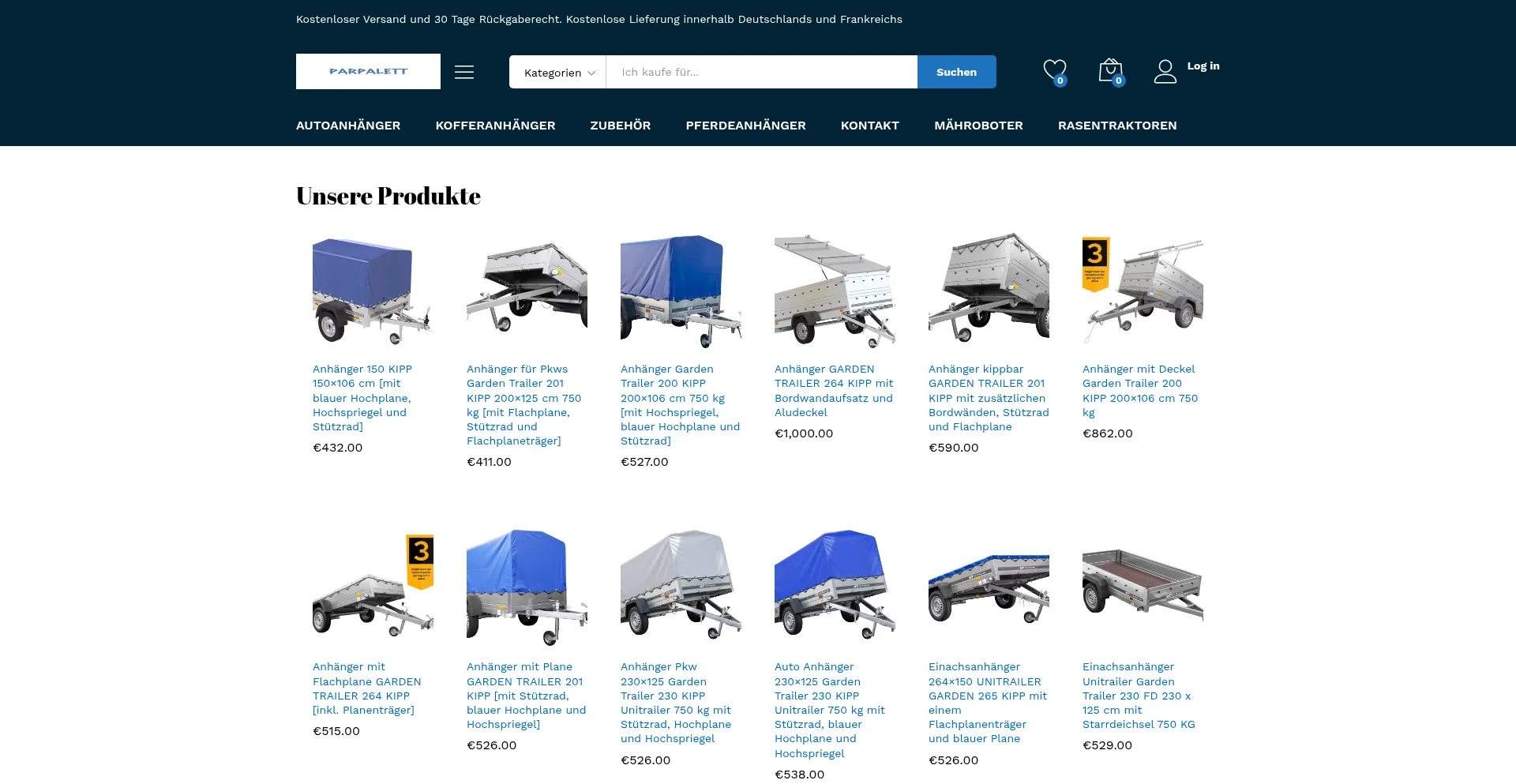This screenshot has height=784, width=1516.
Task: Open the AUTOANHÄNGER menu item
Action: click(x=348, y=126)
